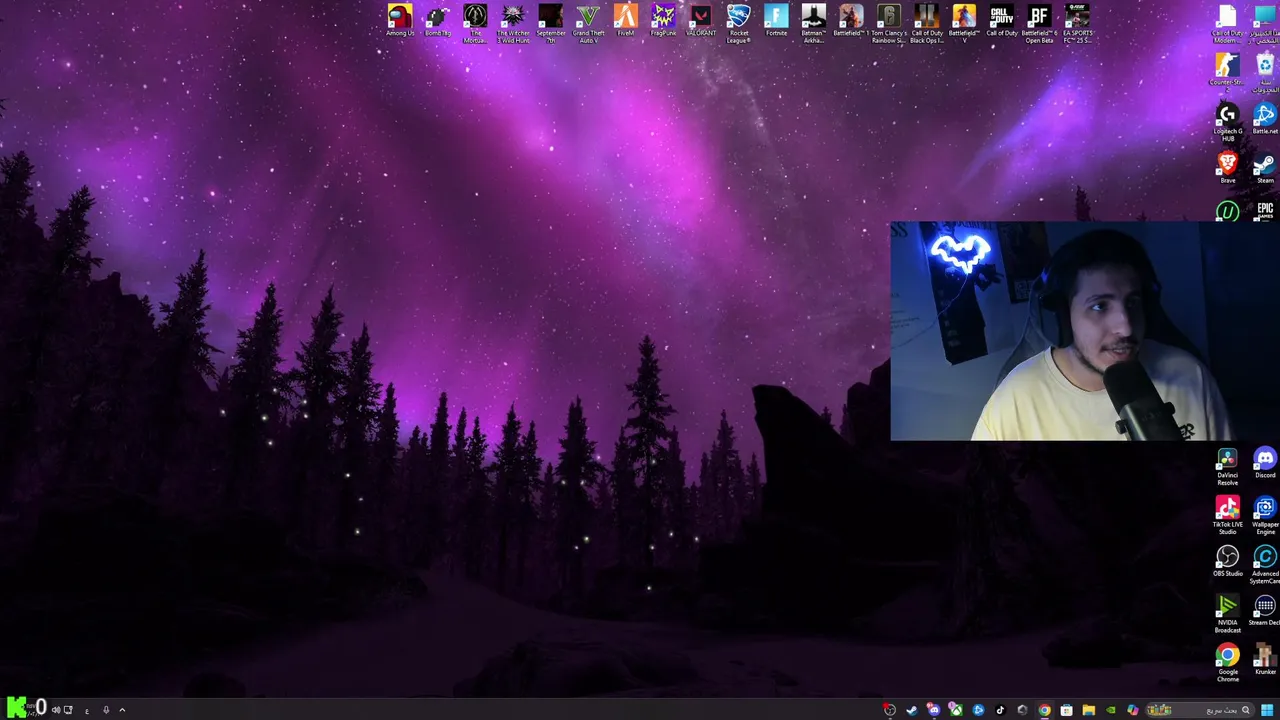Open the Rocket League shortcut
This screenshot has width=1280, height=720.
(x=739, y=24)
